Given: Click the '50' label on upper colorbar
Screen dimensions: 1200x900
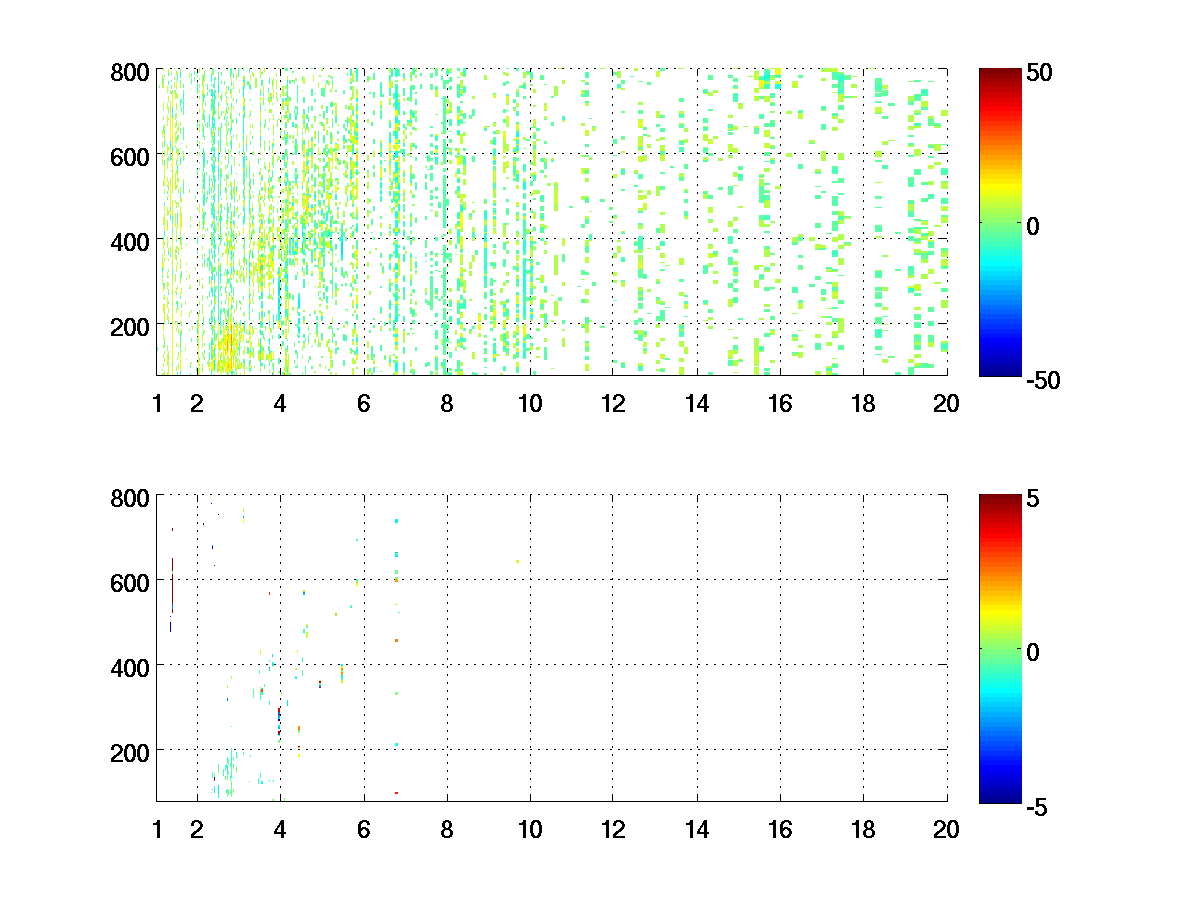Looking at the screenshot, I should click(x=1040, y=73).
